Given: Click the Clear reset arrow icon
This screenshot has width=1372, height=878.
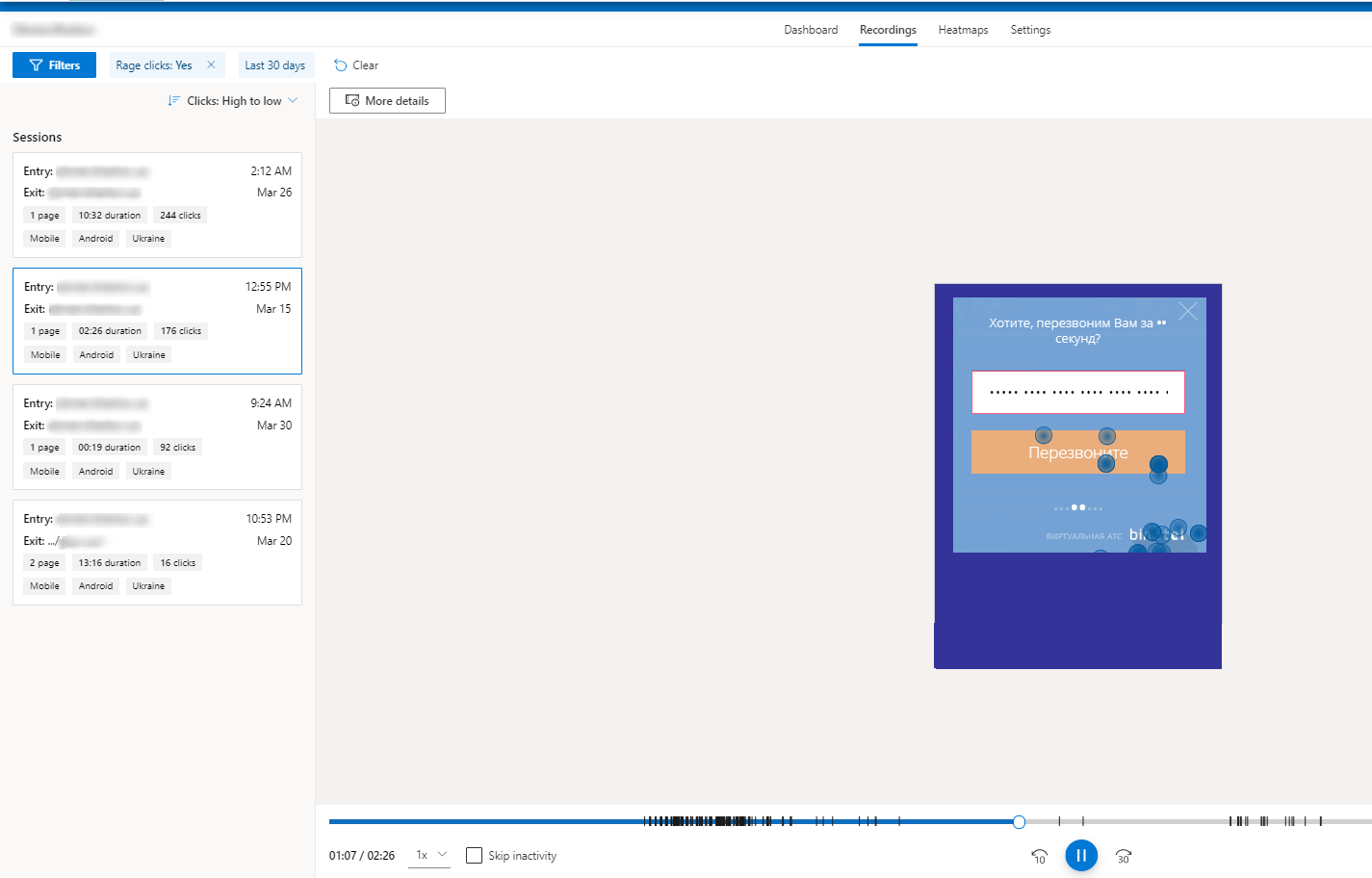Looking at the screenshot, I should 340,65.
